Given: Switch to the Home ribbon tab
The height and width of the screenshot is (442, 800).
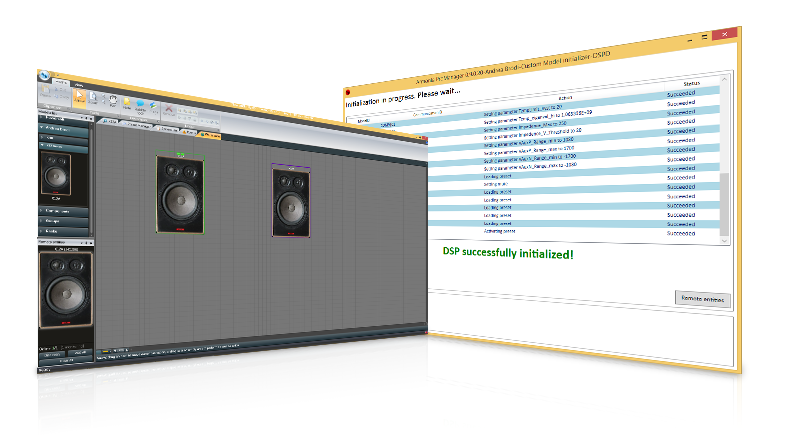Looking at the screenshot, I should (x=60, y=84).
